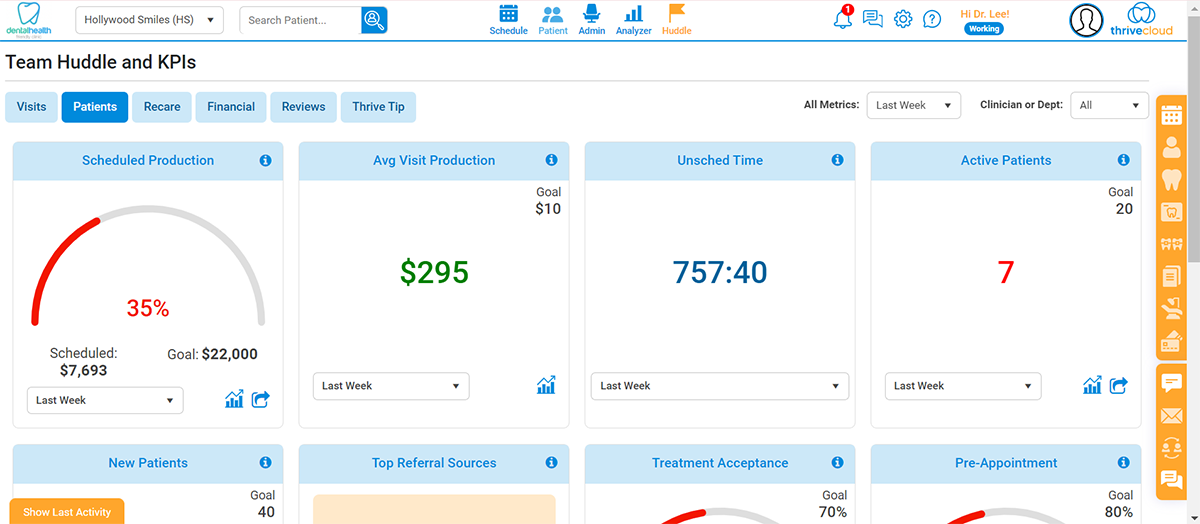Open the Analyzer bar chart icon
This screenshot has width=1200, height=524.
[x=633, y=14]
